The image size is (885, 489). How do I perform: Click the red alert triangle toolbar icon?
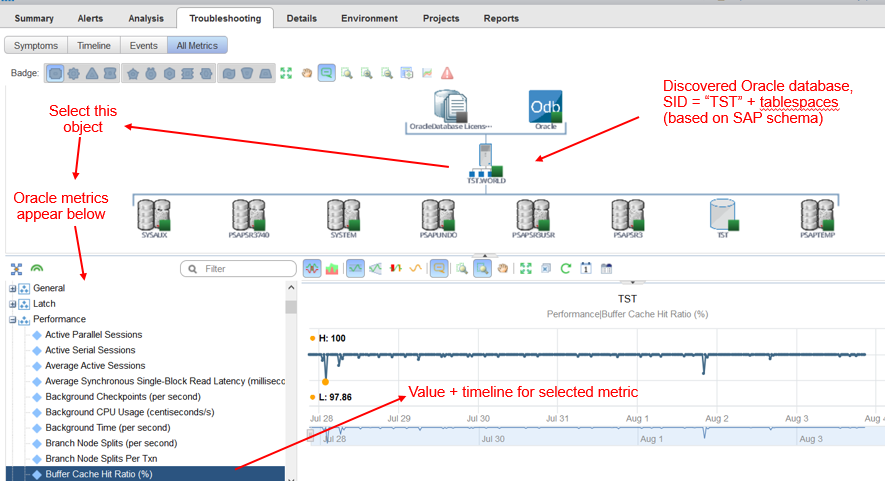pos(447,73)
